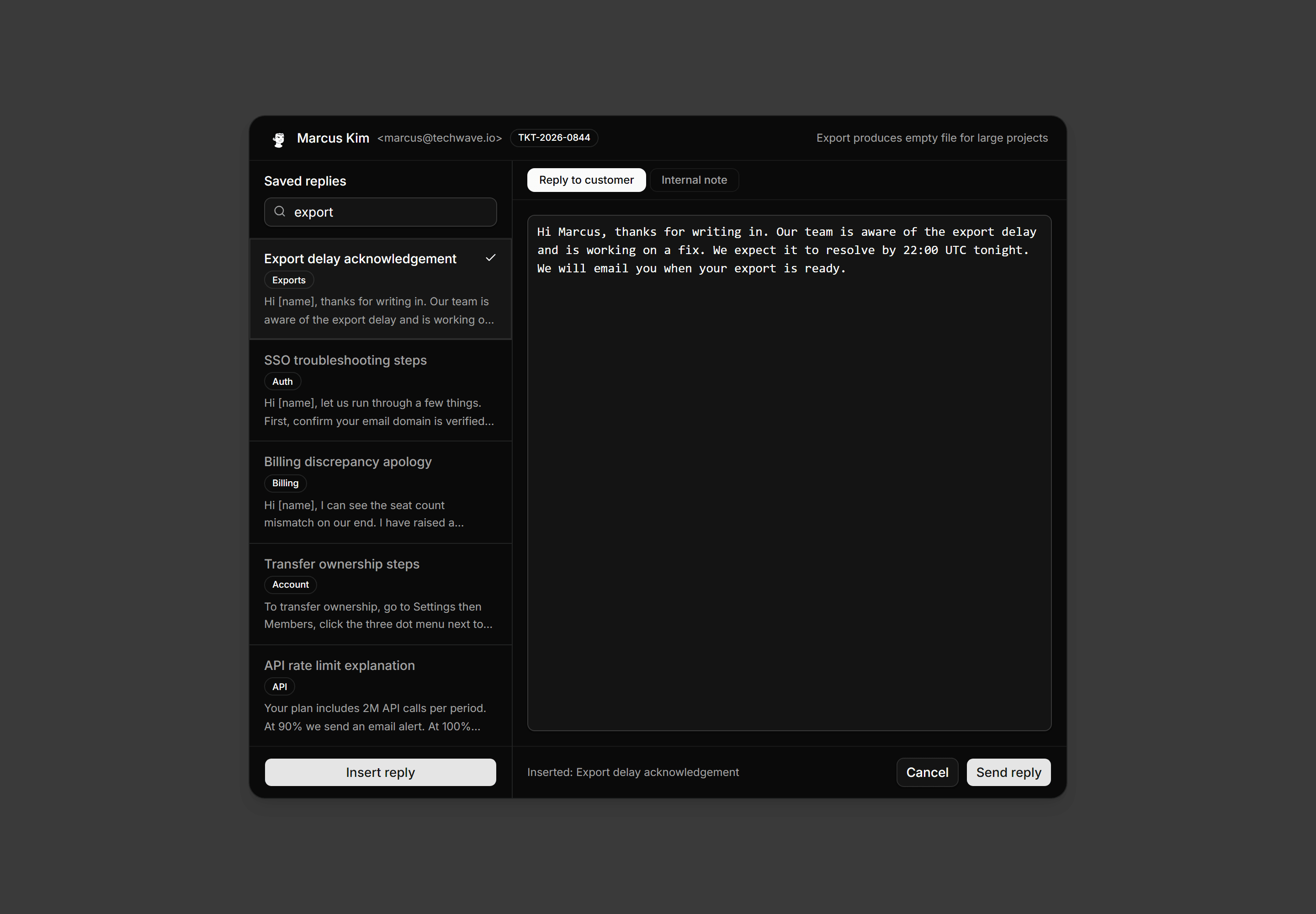Click the Send reply button
This screenshot has height=914, width=1316.
[1008, 772]
